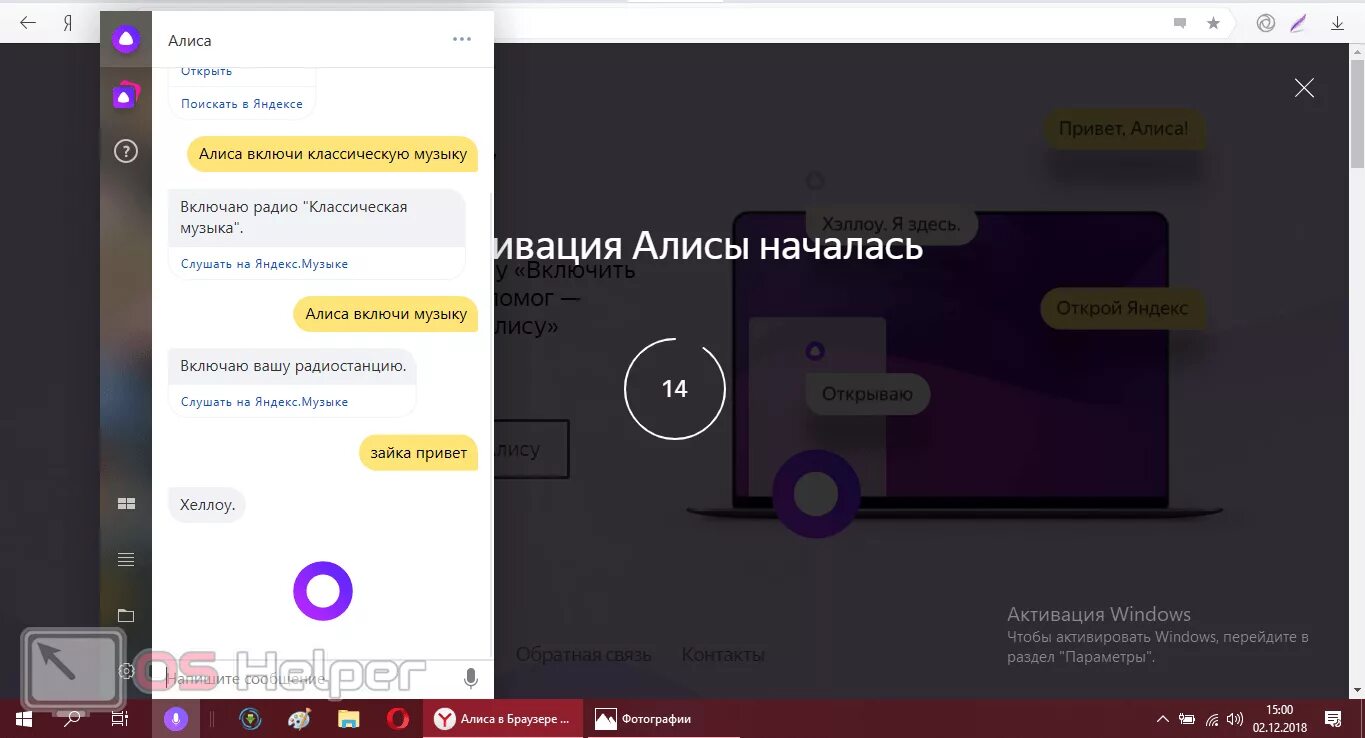
Task: Open Windows Start menu
Action: [x=23, y=719]
